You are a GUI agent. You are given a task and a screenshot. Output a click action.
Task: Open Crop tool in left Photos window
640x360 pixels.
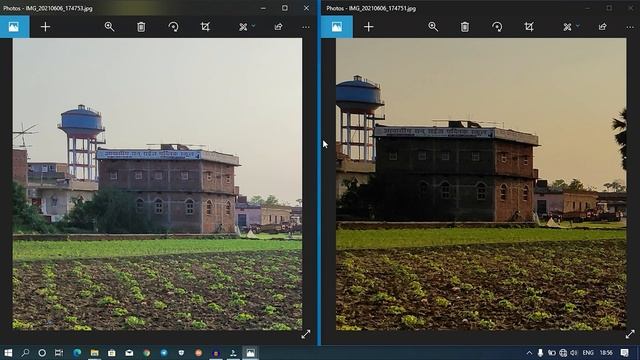[x=205, y=27]
